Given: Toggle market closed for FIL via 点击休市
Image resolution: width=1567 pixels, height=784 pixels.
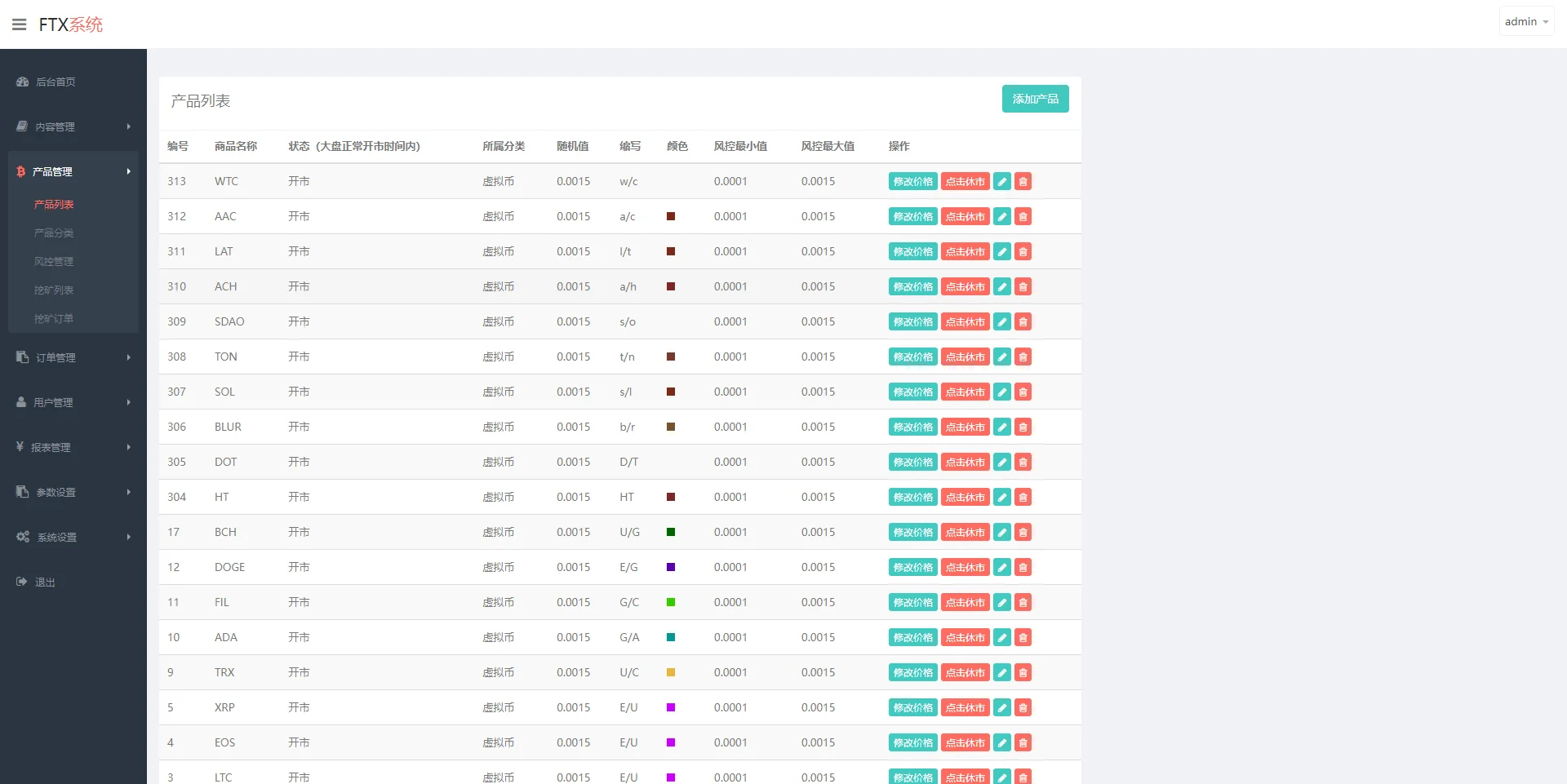Looking at the screenshot, I should click(x=965, y=603).
